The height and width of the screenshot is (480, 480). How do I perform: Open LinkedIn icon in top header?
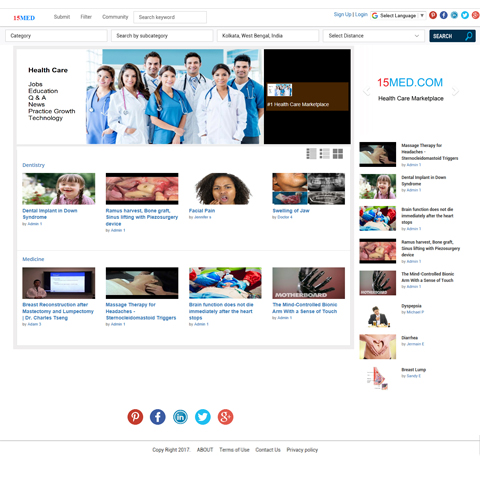pyautogui.click(x=454, y=15)
